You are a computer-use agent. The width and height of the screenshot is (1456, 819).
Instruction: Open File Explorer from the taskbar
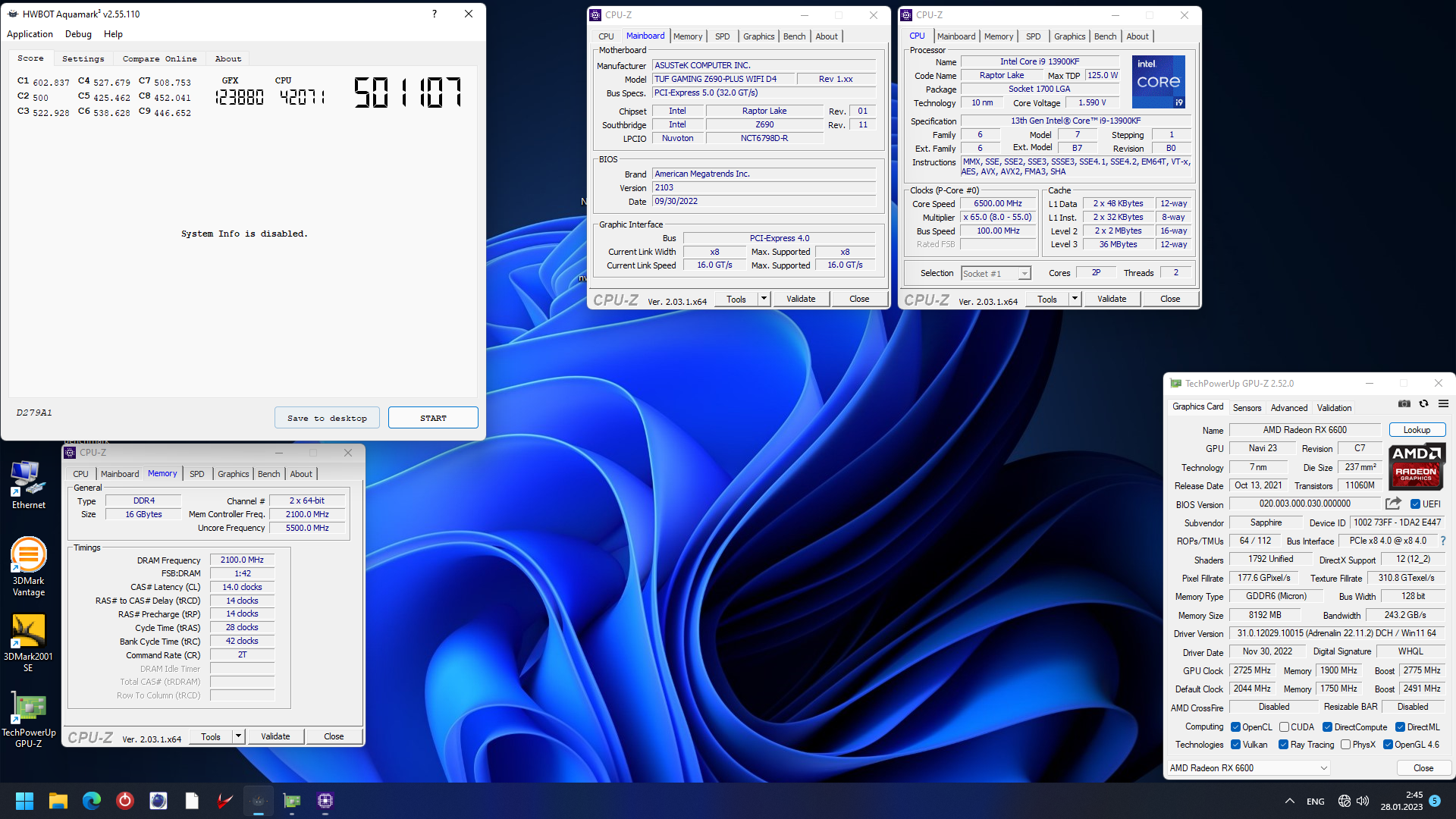click(58, 801)
